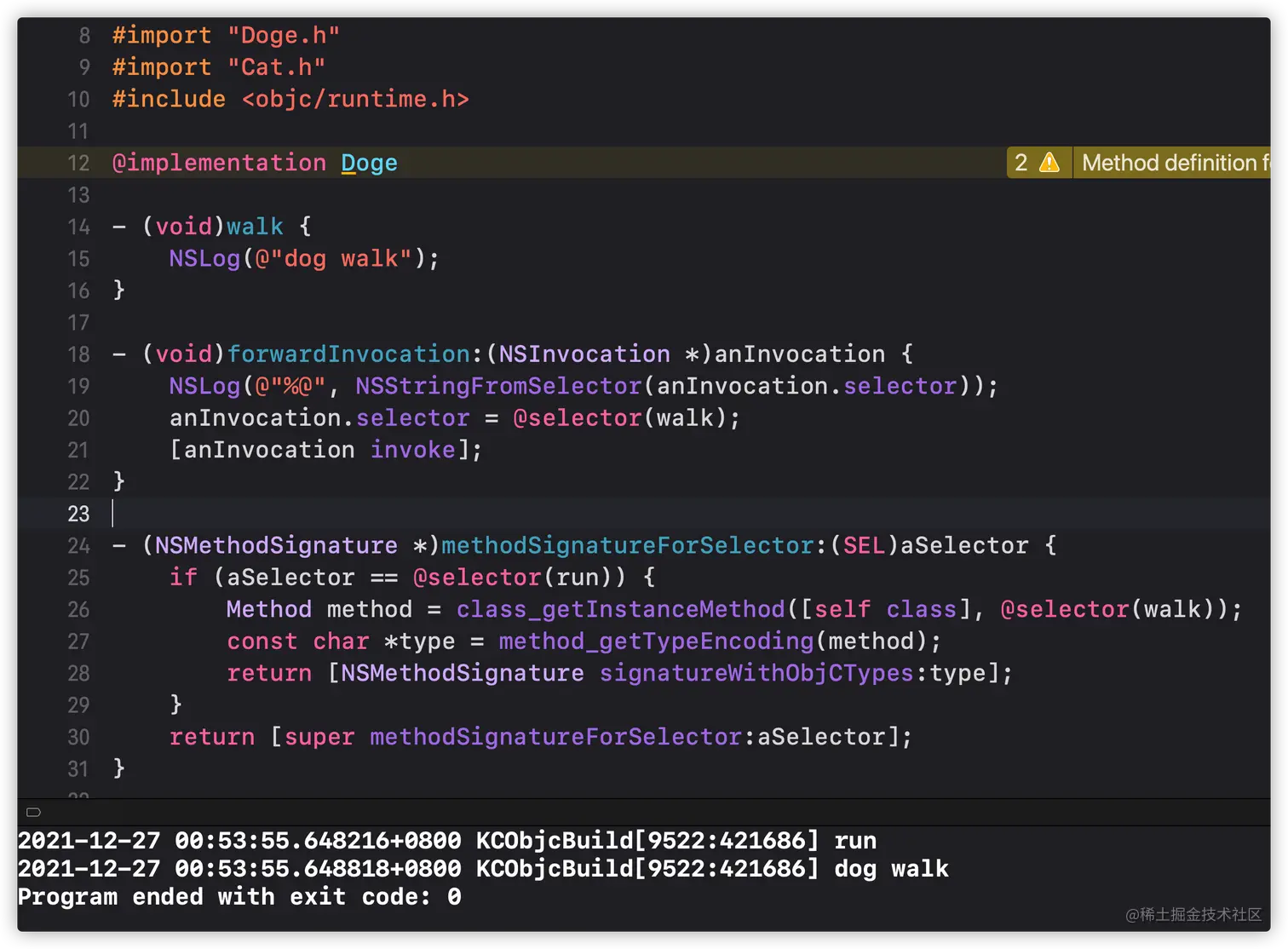Click line number 24 in the gutter
This screenshot has width=1288, height=949.
click(x=78, y=545)
